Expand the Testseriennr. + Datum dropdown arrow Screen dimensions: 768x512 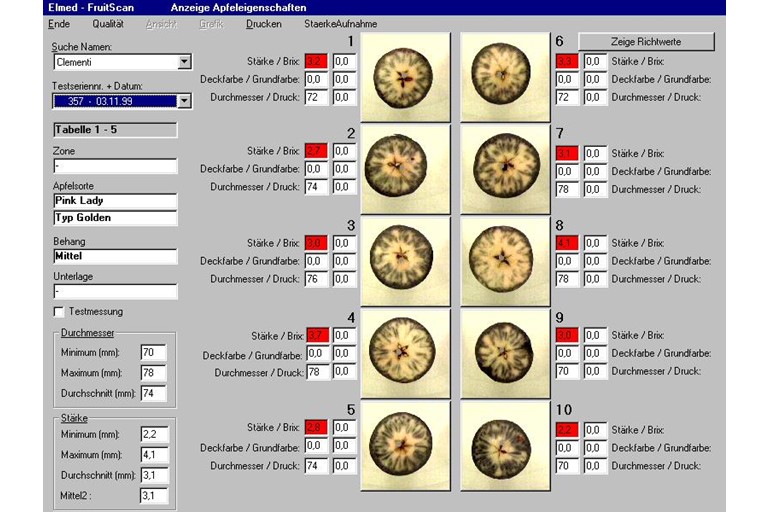184,101
